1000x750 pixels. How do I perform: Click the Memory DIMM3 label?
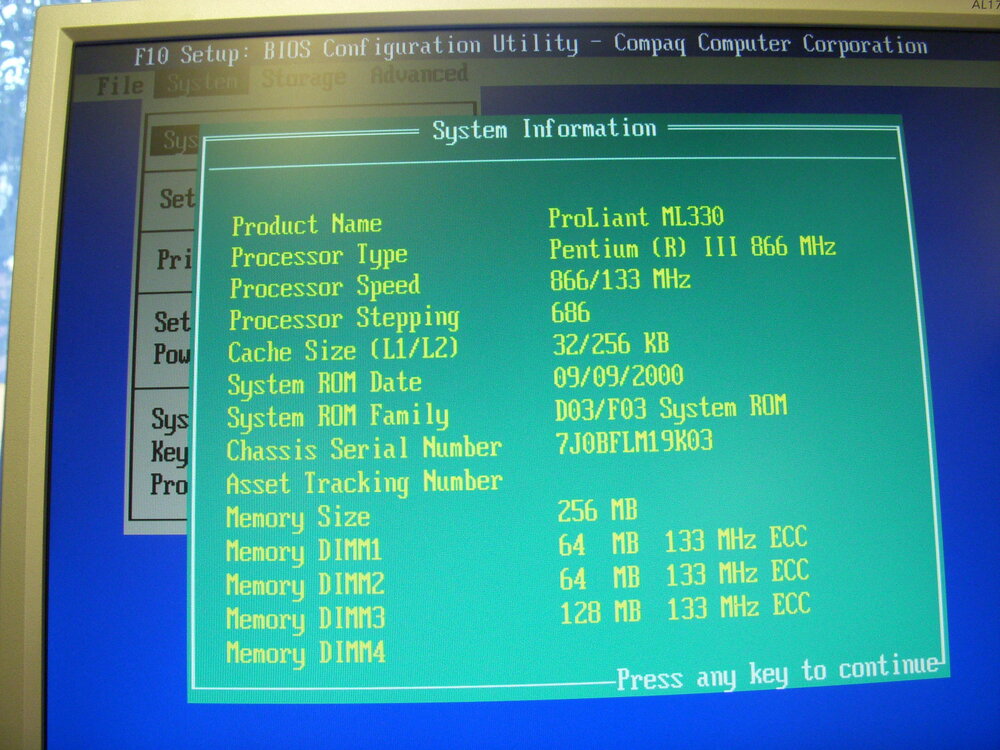pos(305,619)
